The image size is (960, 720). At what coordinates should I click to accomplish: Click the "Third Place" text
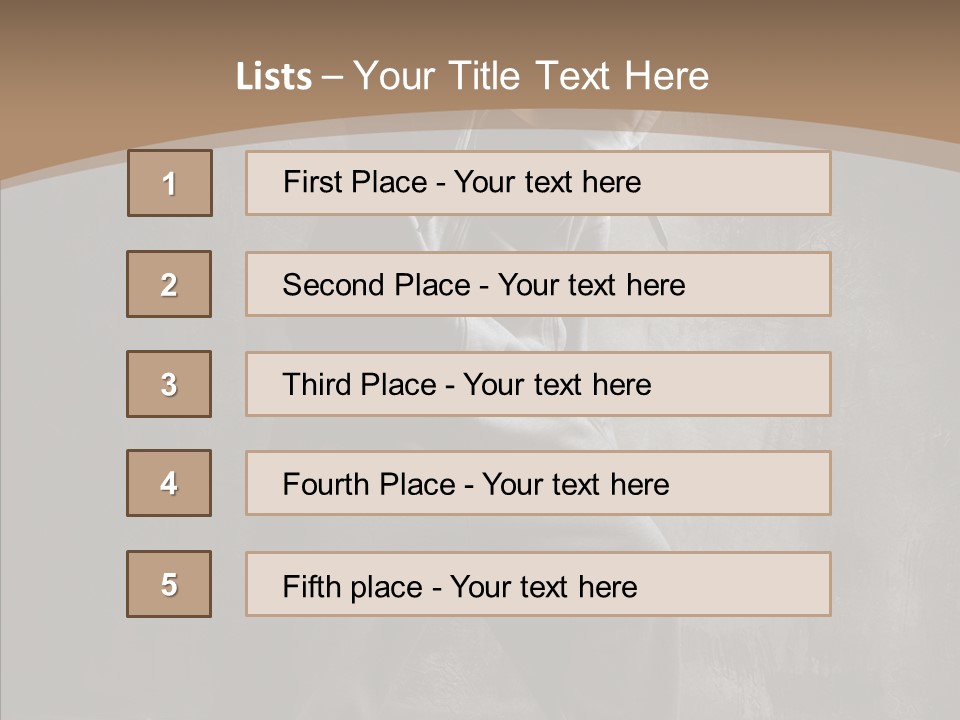pos(359,385)
